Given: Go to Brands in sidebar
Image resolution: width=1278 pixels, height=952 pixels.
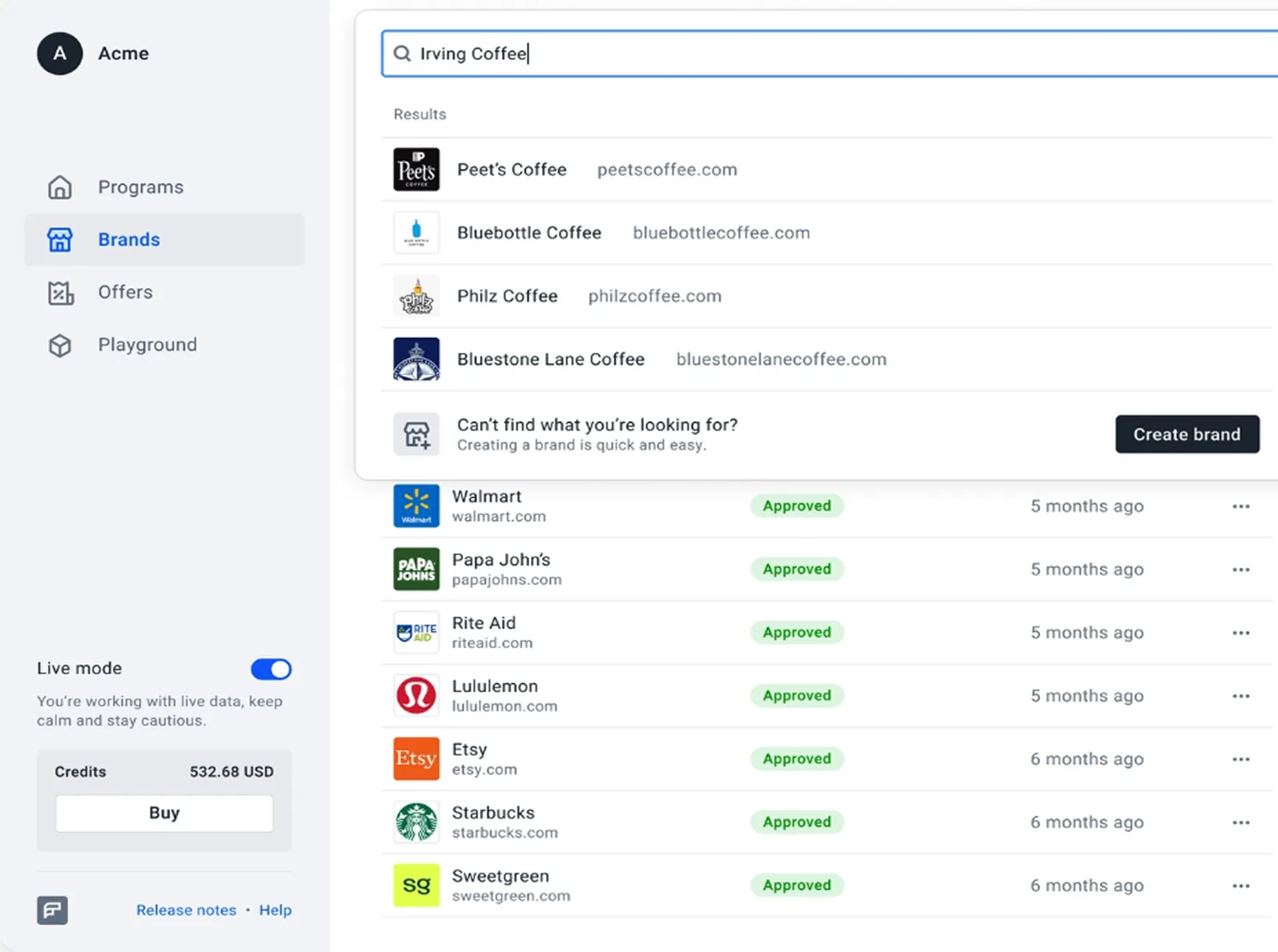Looking at the screenshot, I should (164, 240).
